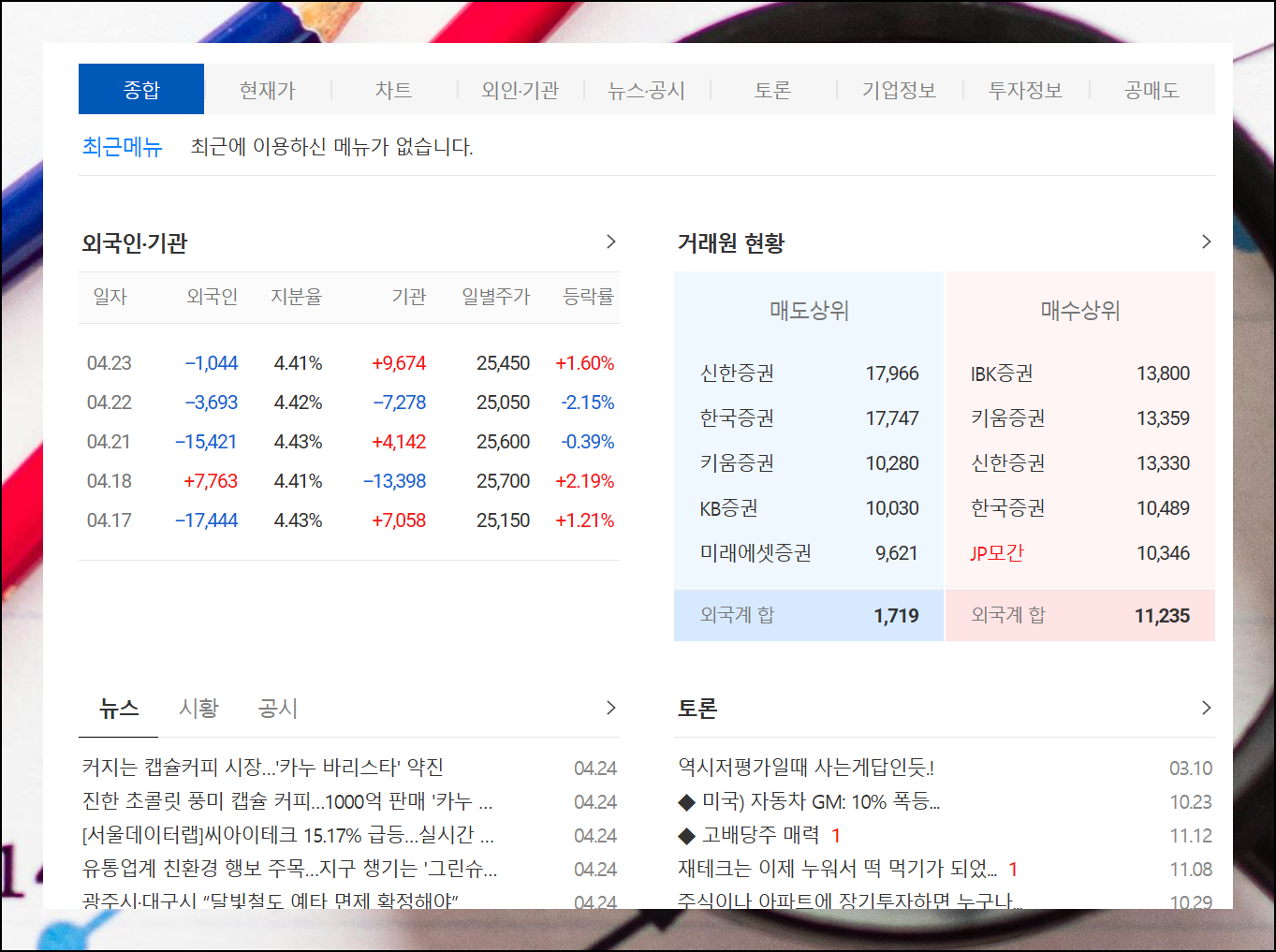Viewport: 1276px width, 952px height.
Task: Open the 투자정보 tab
Action: (x=1026, y=90)
